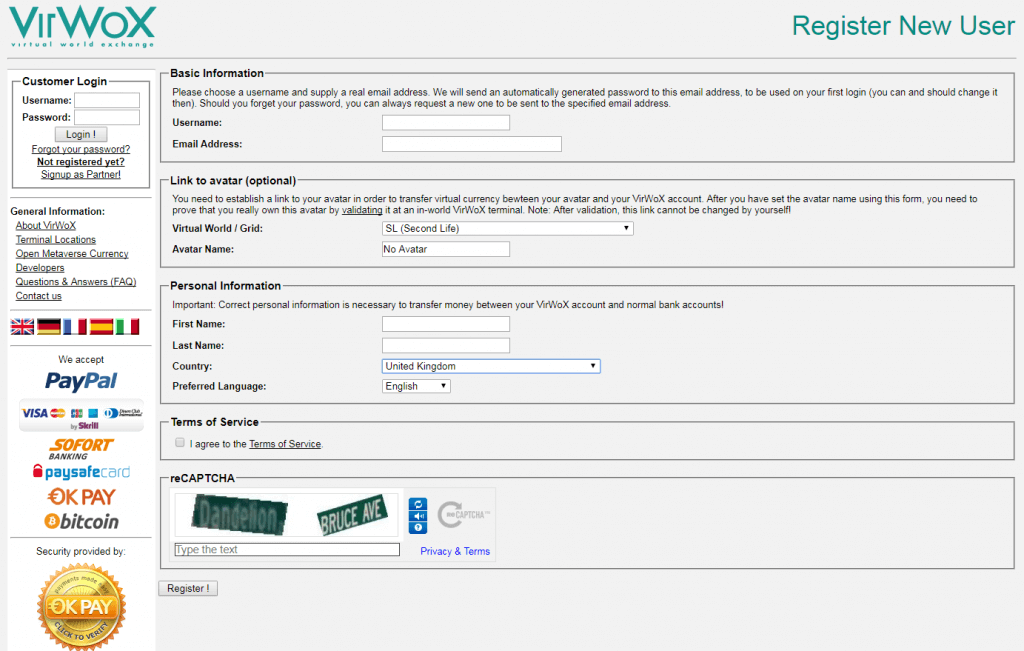Open the Preferred Language dropdown
The width and height of the screenshot is (1024, 651).
pyautogui.click(x=416, y=387)
